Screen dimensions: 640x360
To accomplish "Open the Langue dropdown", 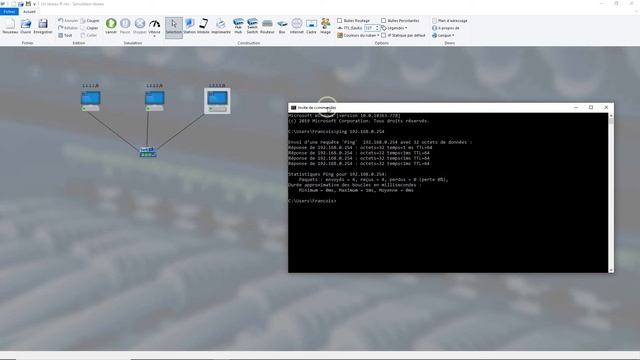I will tap(443, 36).
